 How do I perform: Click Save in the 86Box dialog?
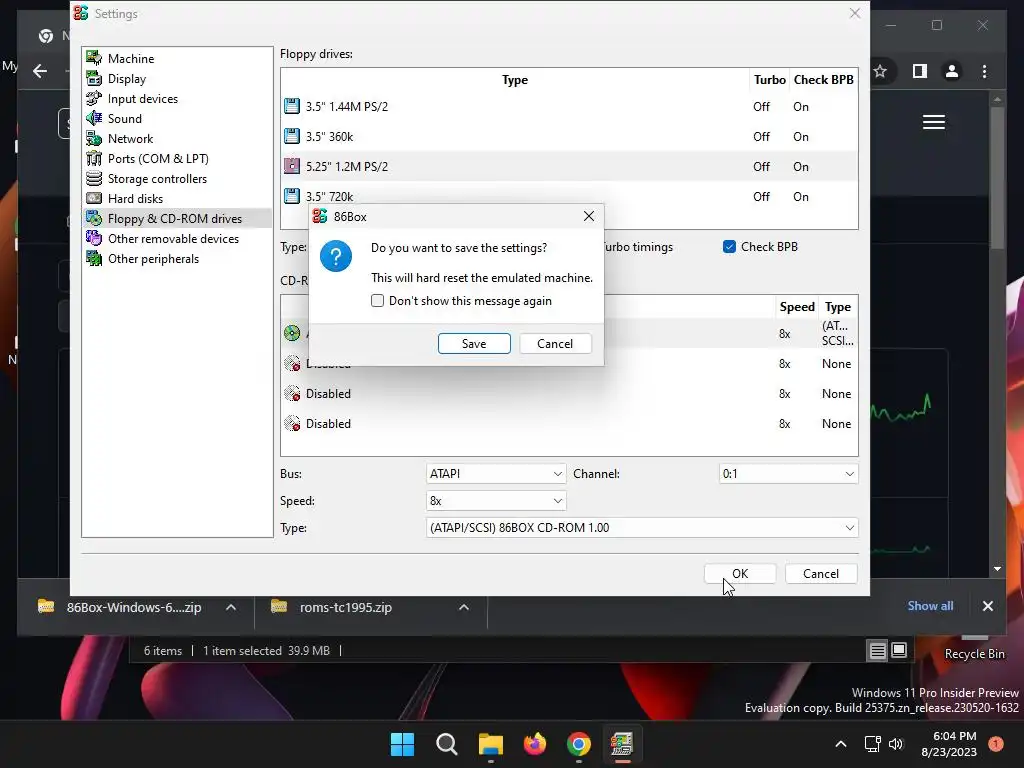click(x=474, y=344)
